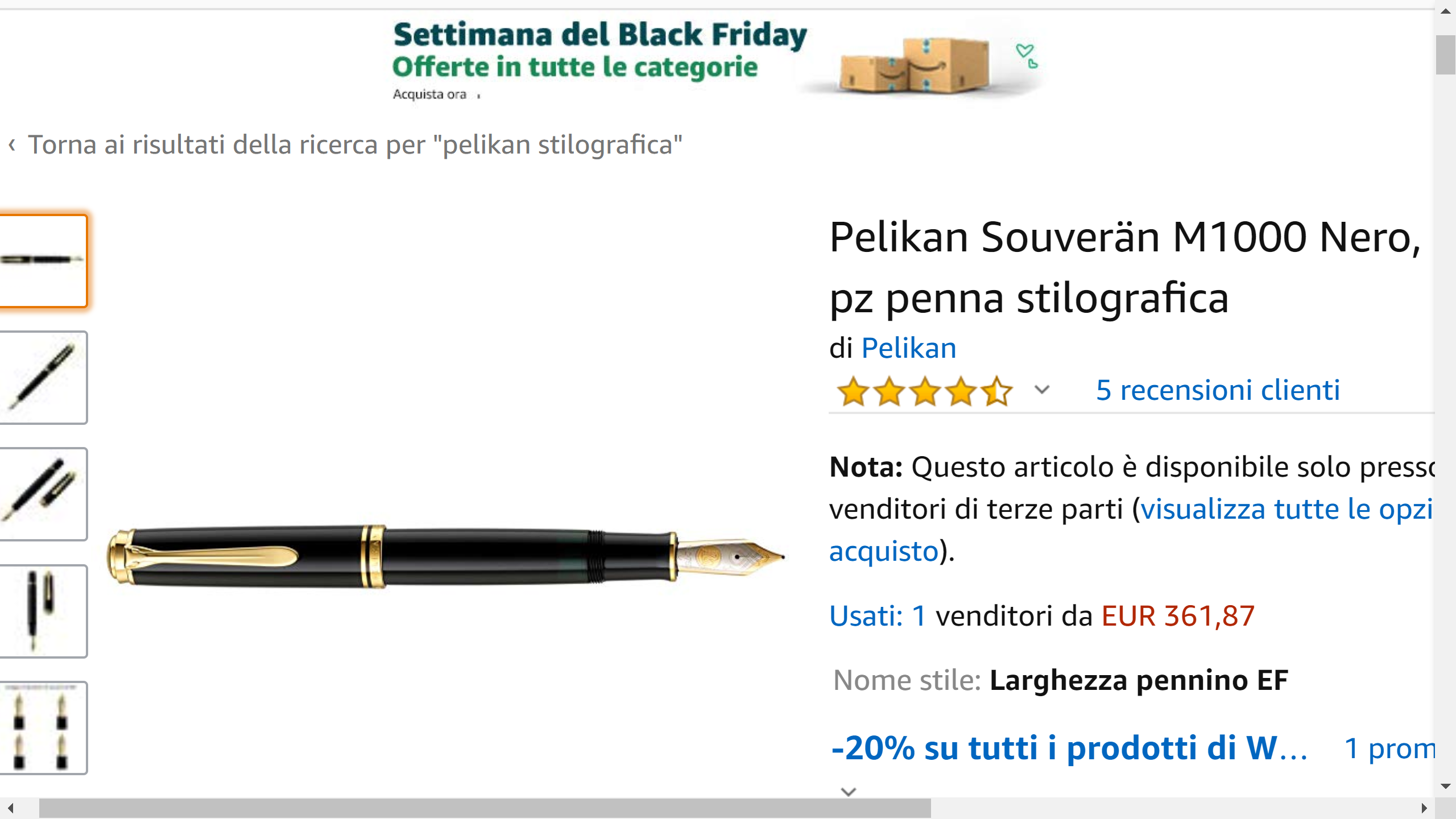Show thumbnail of pen with cap removed
1456x819 pixels.
coord(43,494)
